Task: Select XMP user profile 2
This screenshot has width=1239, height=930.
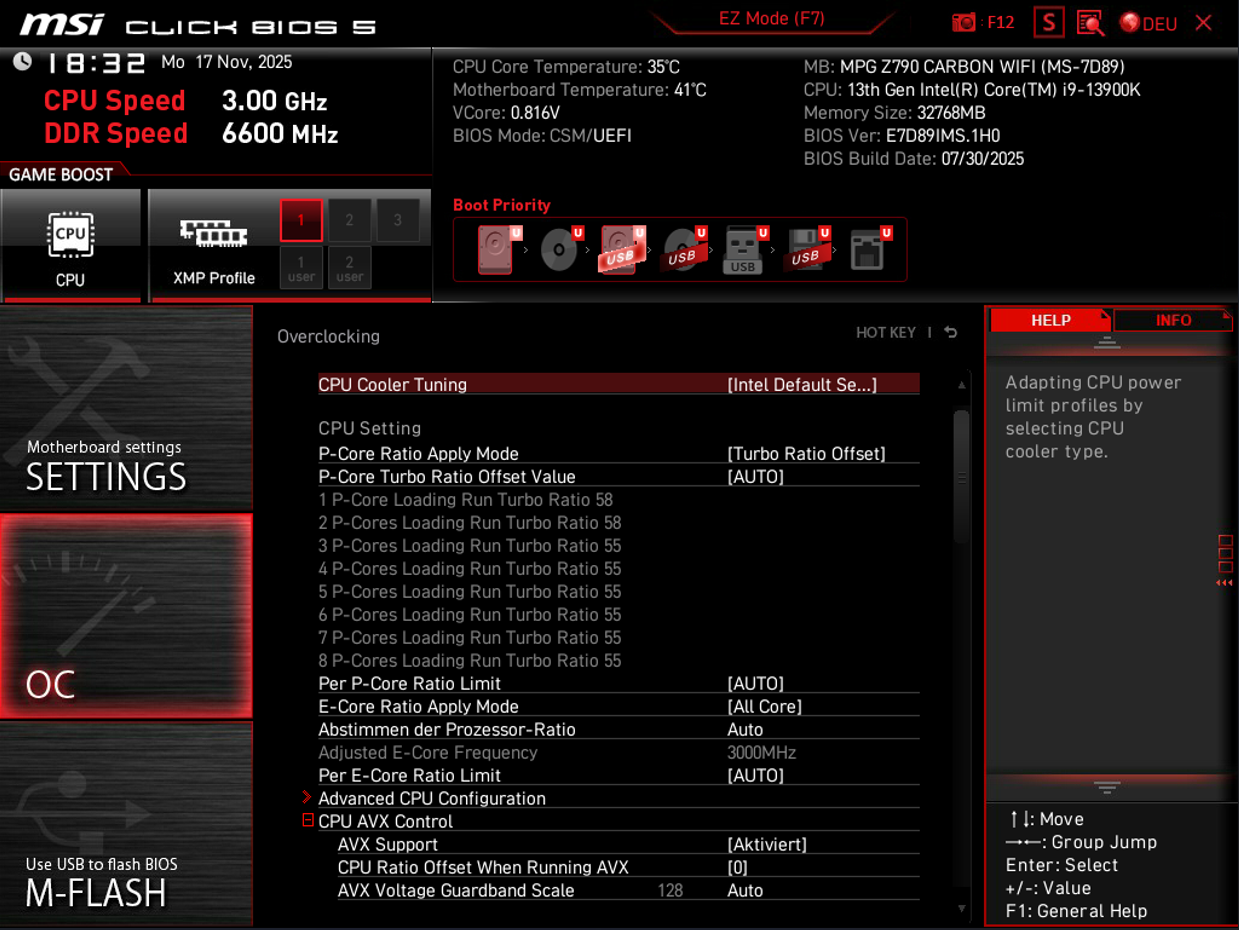Action: [x=349, y=268]
